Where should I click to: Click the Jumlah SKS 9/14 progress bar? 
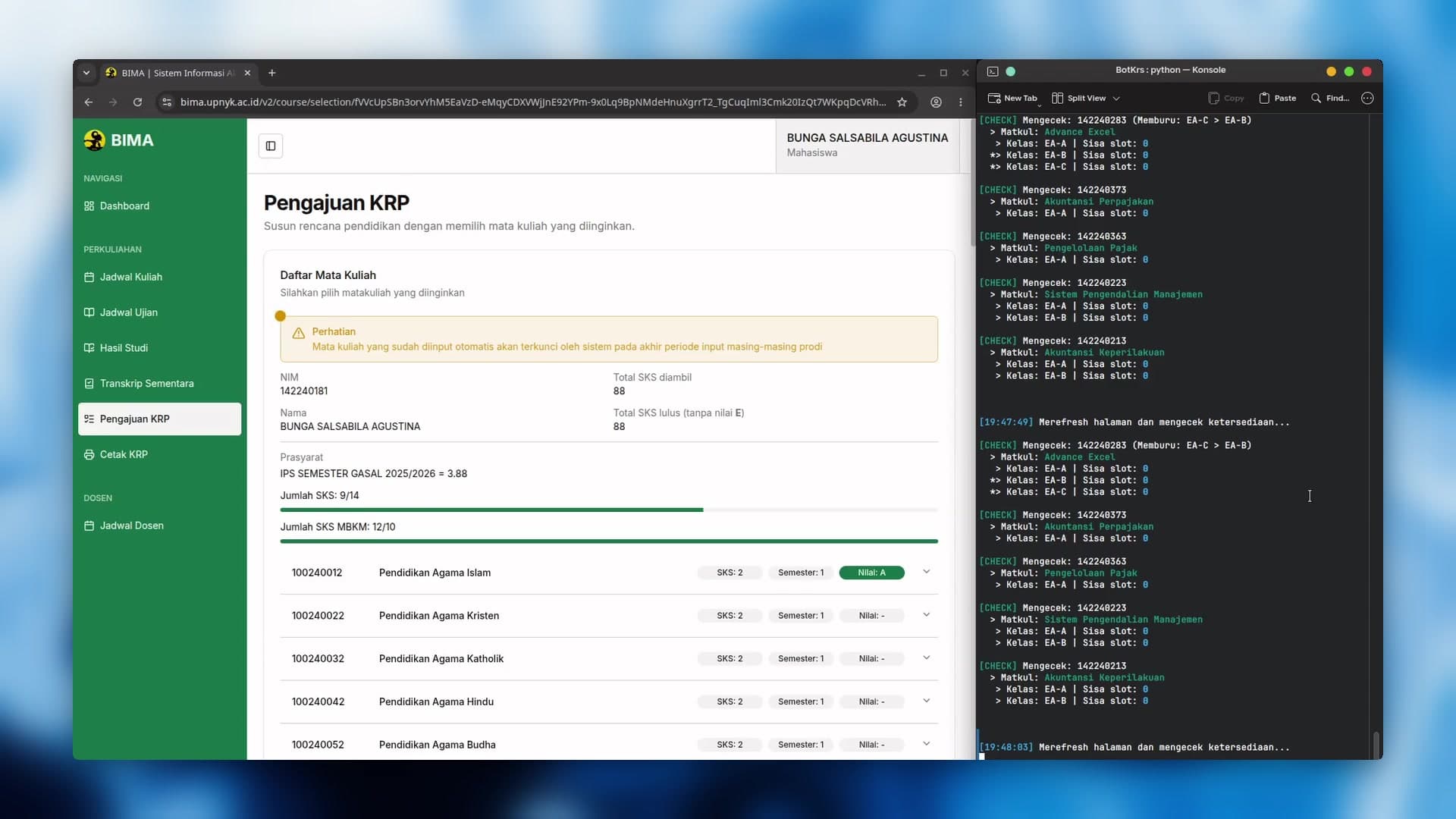click(609, 510)
